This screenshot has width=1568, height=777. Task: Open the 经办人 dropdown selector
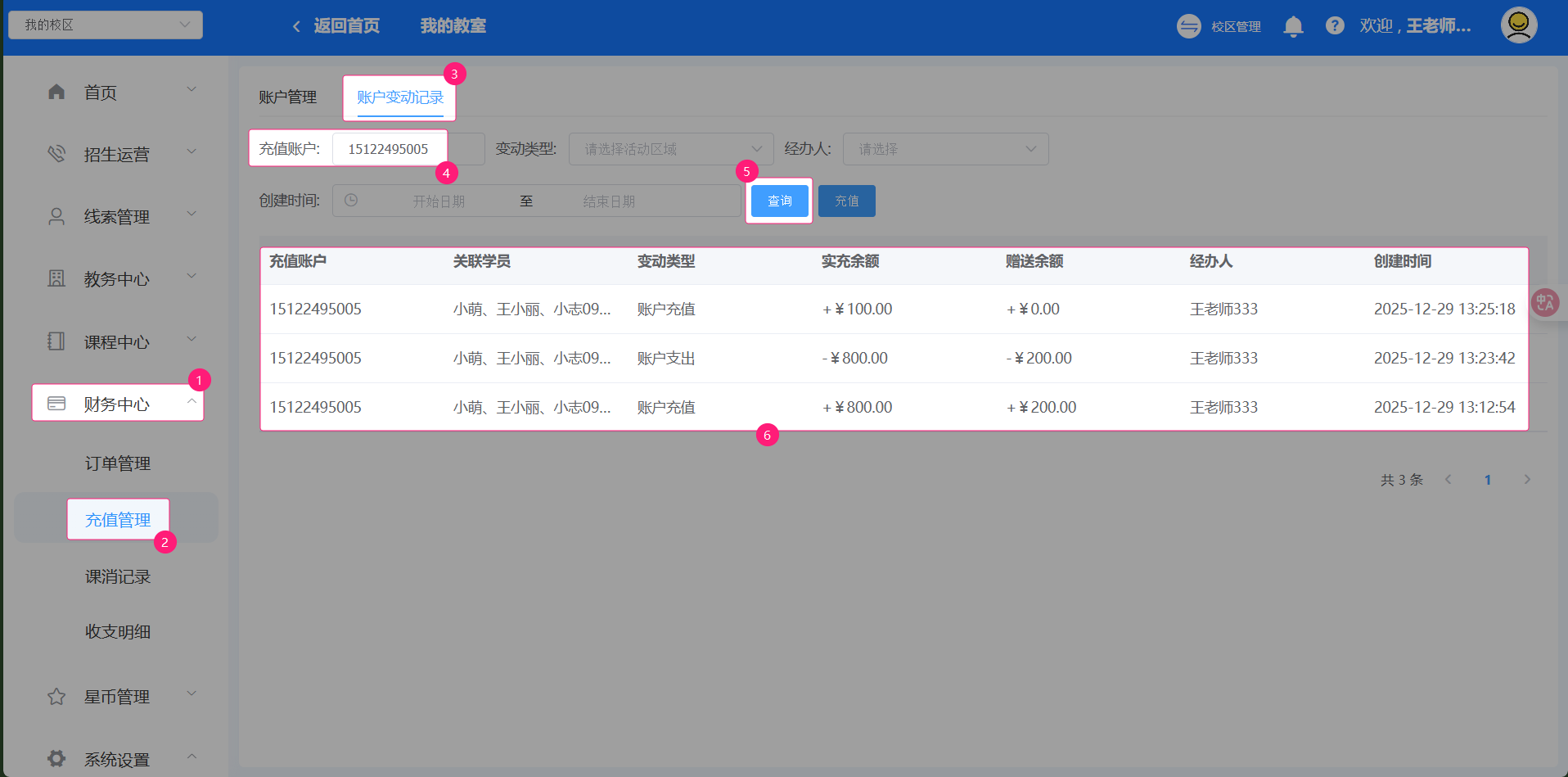point(945,149)
